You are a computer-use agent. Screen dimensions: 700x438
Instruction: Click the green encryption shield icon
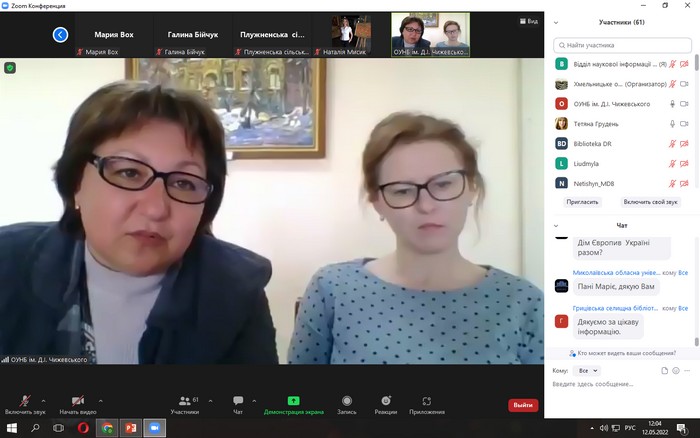point(10,68)
